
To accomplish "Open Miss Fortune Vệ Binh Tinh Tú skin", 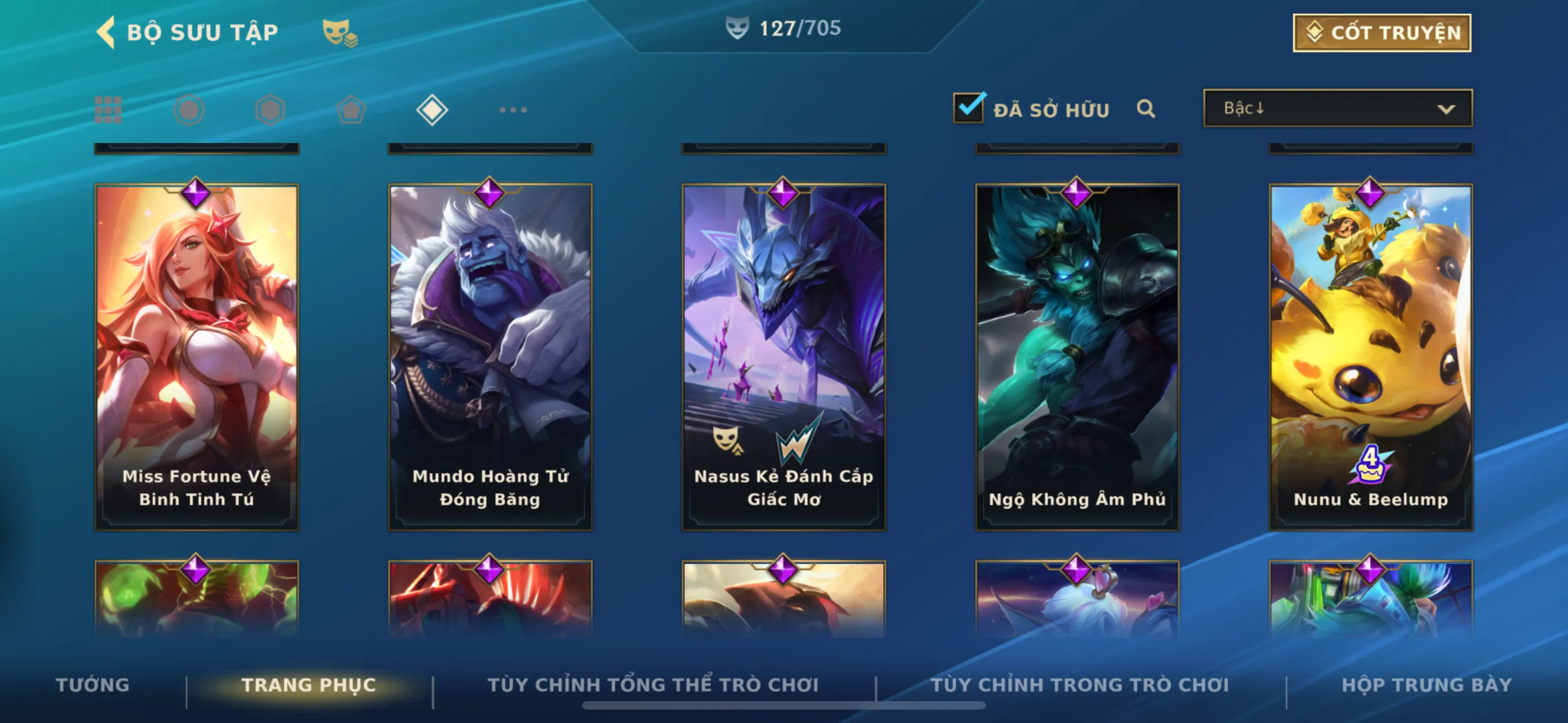I will 197,357.
